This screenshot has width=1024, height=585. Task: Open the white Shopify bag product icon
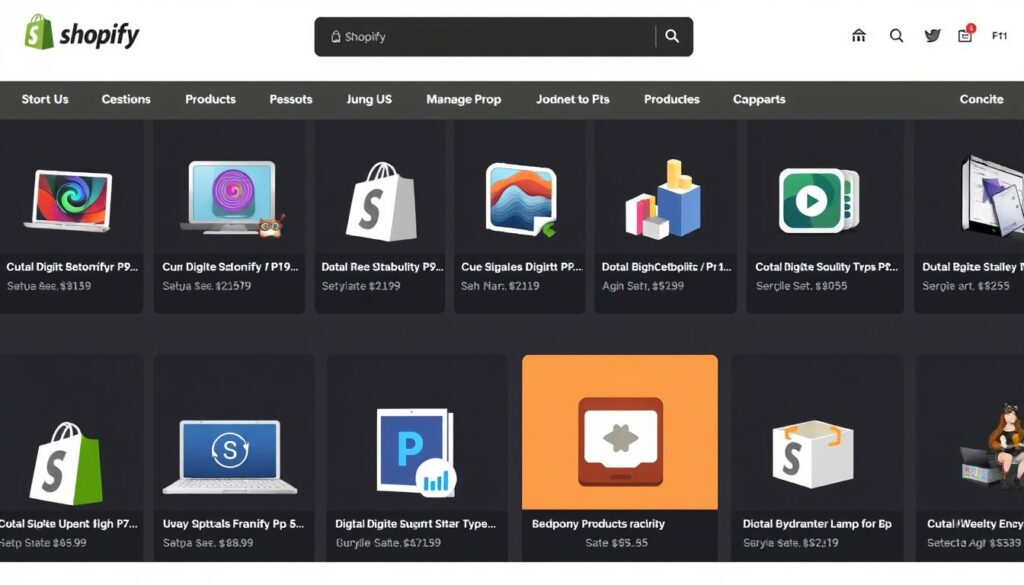pyautogui.click(x=380, y=200)
